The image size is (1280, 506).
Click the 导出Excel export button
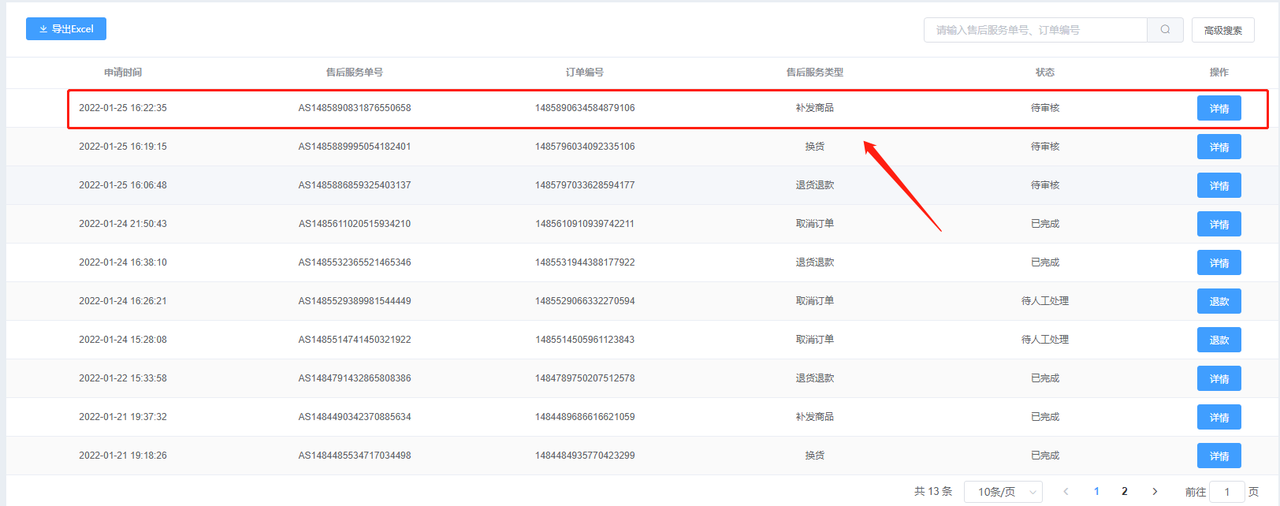[x=66, y=29]
